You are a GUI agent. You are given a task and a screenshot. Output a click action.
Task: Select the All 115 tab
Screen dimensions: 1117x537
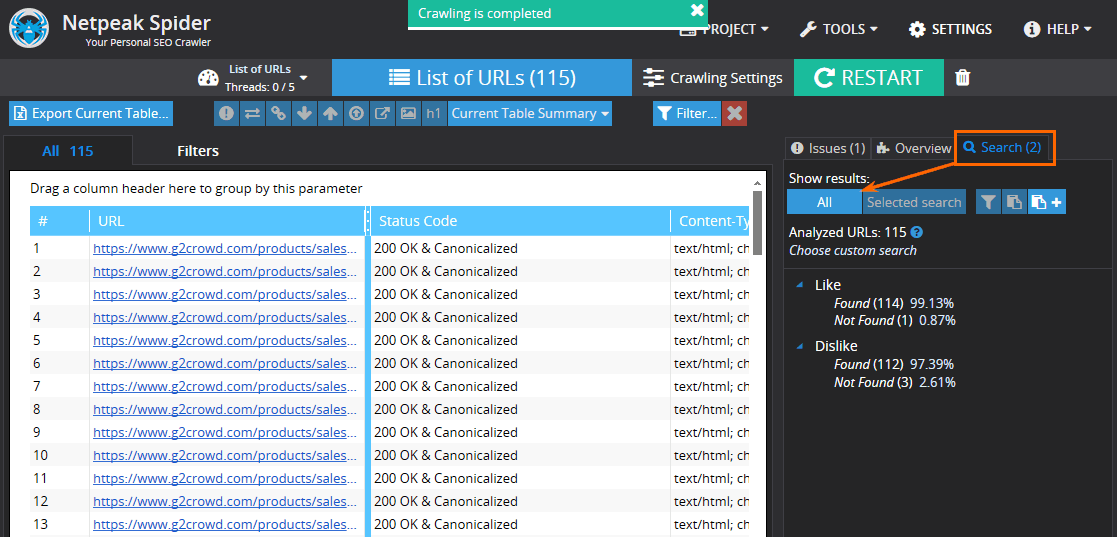coord(68,151)
